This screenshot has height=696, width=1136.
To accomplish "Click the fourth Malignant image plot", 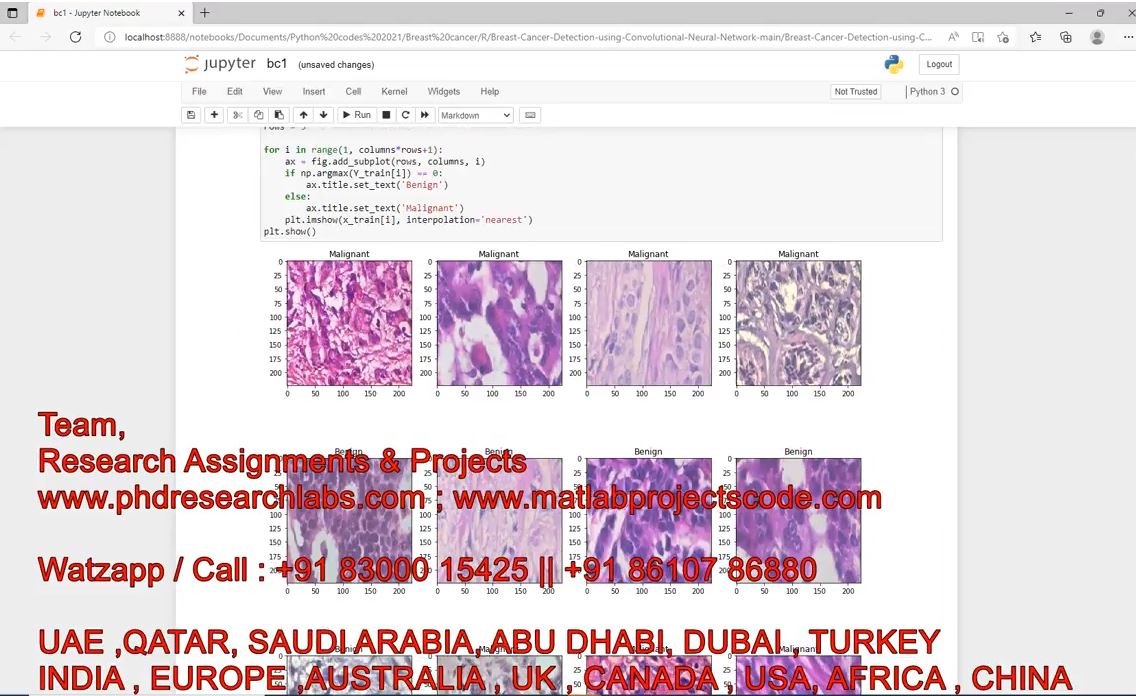I will click(x=798, y=323).
